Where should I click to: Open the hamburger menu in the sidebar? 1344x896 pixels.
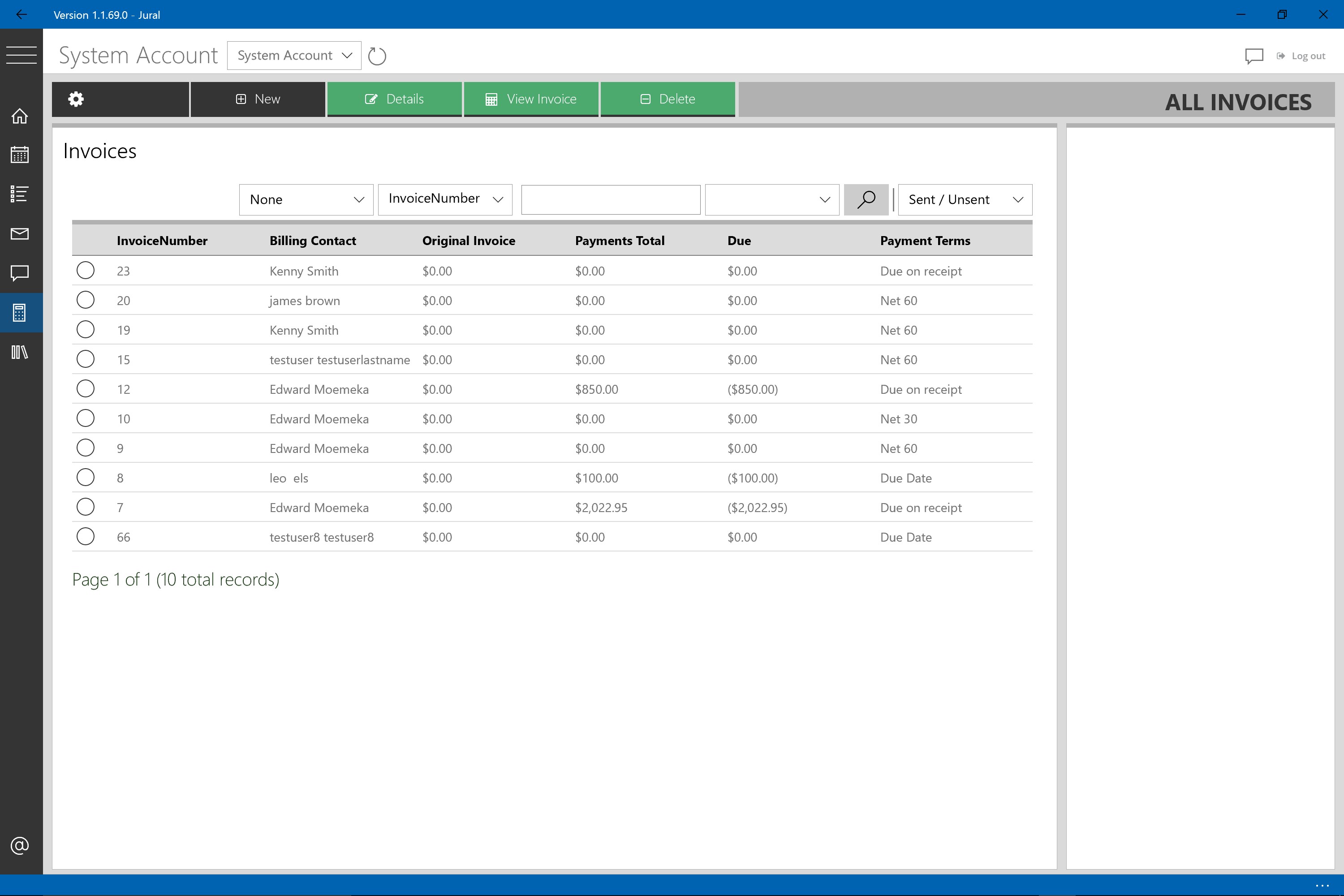click(21, 55)
